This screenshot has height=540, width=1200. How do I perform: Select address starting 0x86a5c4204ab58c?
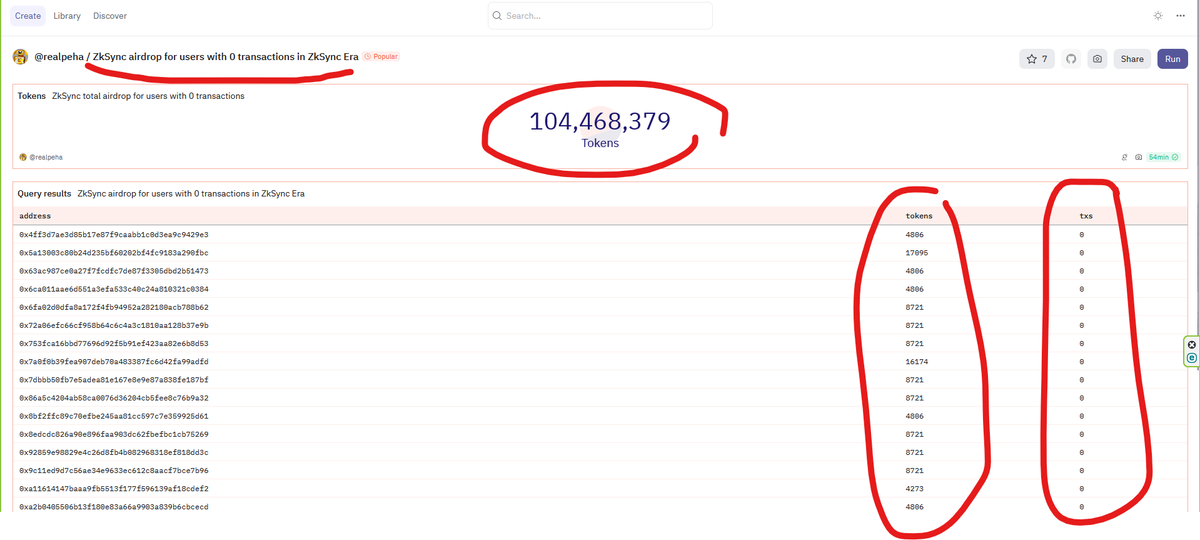tap(114, 398)
